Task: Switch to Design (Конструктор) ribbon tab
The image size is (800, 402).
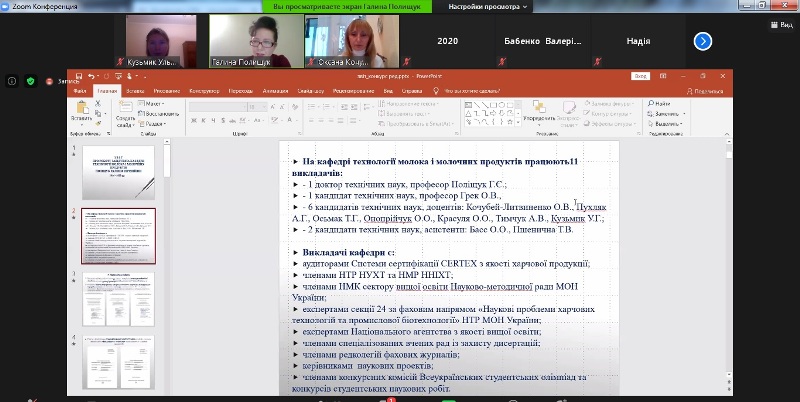Action: (204, 91)
